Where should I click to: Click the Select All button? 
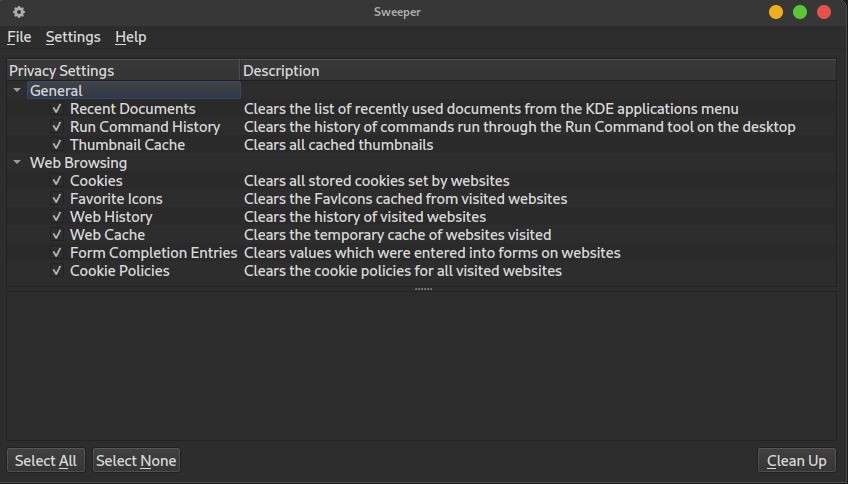point(46,460)
